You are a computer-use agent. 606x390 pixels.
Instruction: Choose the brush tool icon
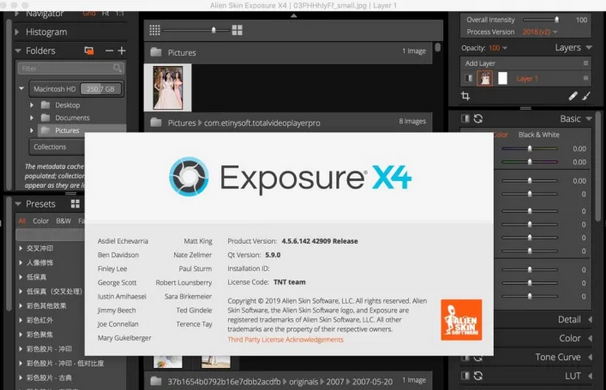point(586,96)
